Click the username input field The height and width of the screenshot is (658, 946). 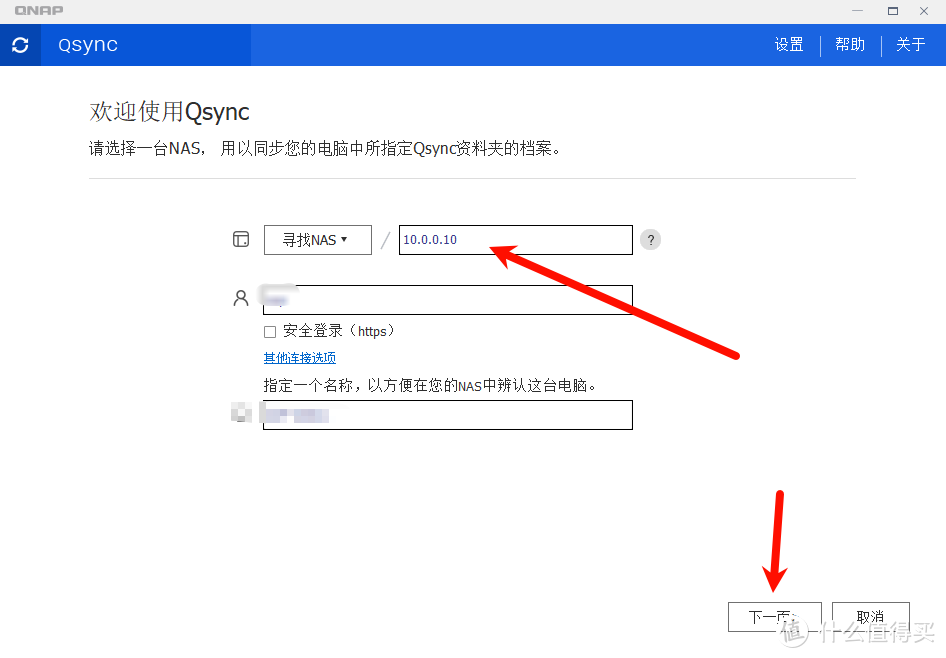coord(447,297)
